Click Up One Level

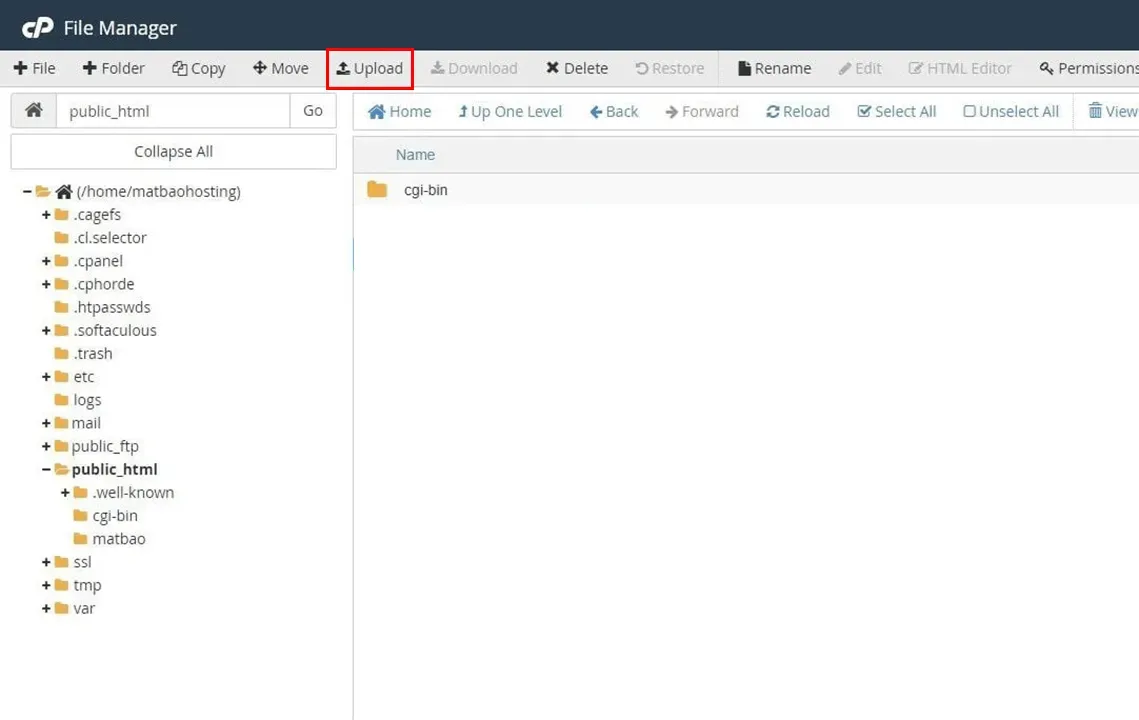(510, 111)
